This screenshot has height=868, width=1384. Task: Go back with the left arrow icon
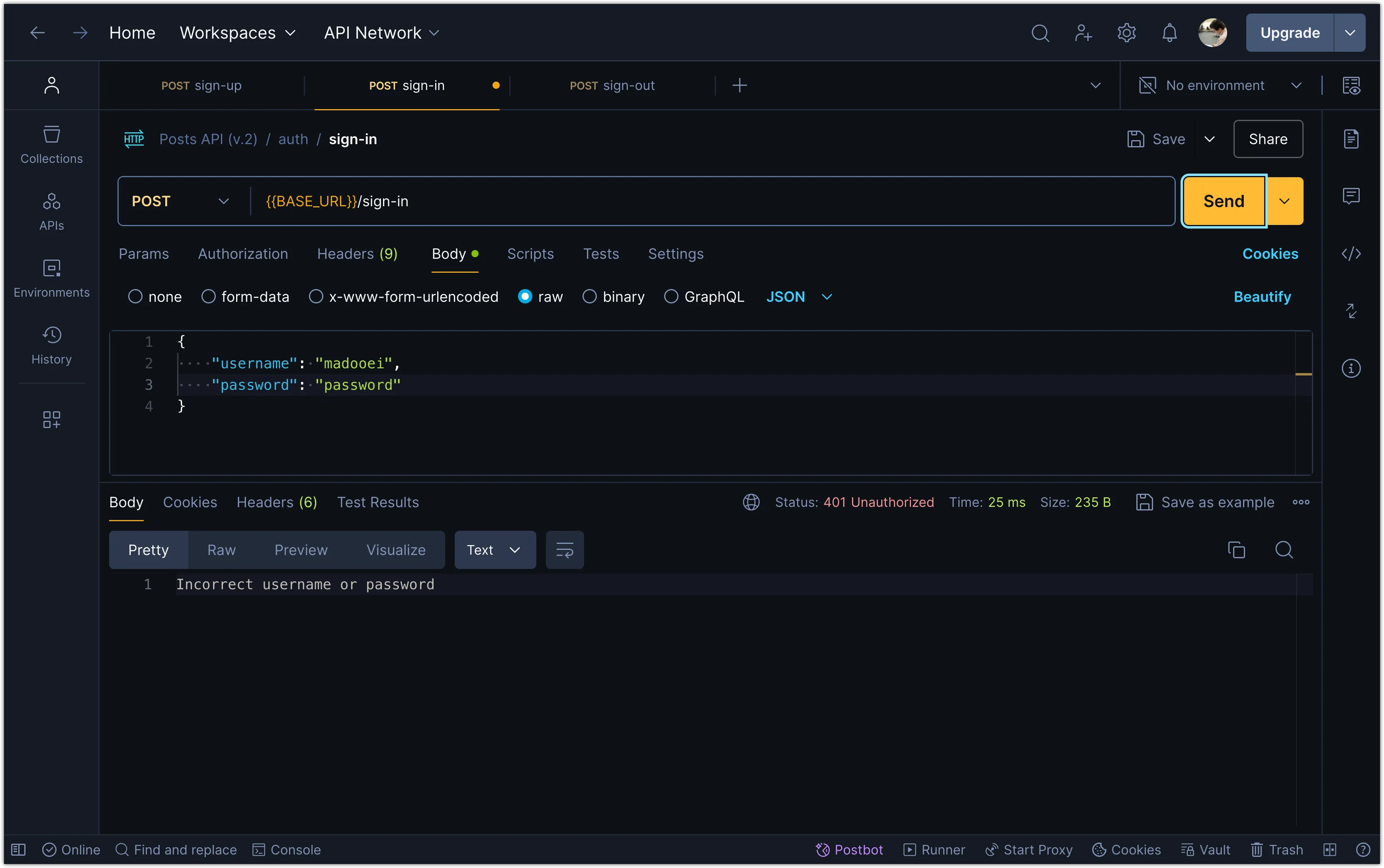coord(37,33)
